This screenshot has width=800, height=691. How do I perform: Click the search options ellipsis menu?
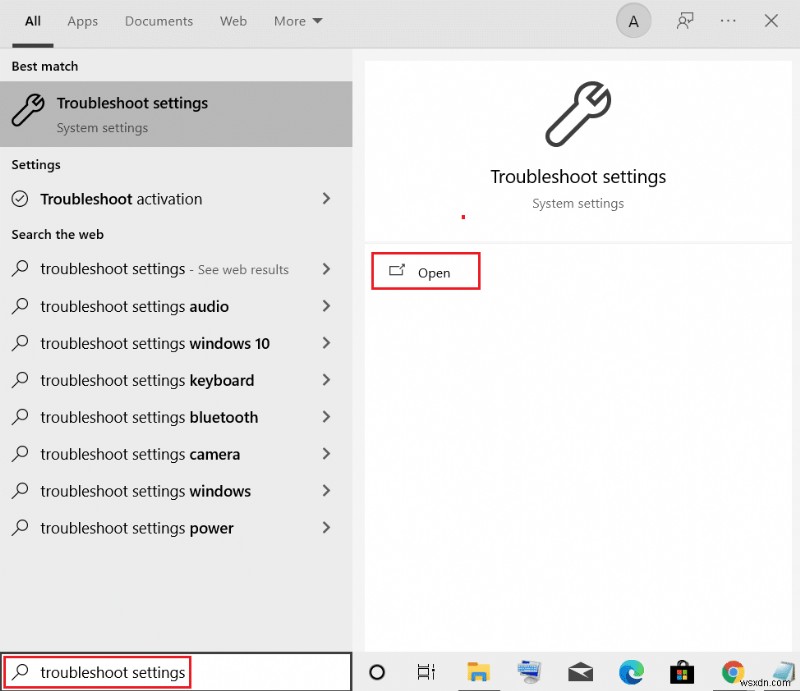(x=728, y=21)
